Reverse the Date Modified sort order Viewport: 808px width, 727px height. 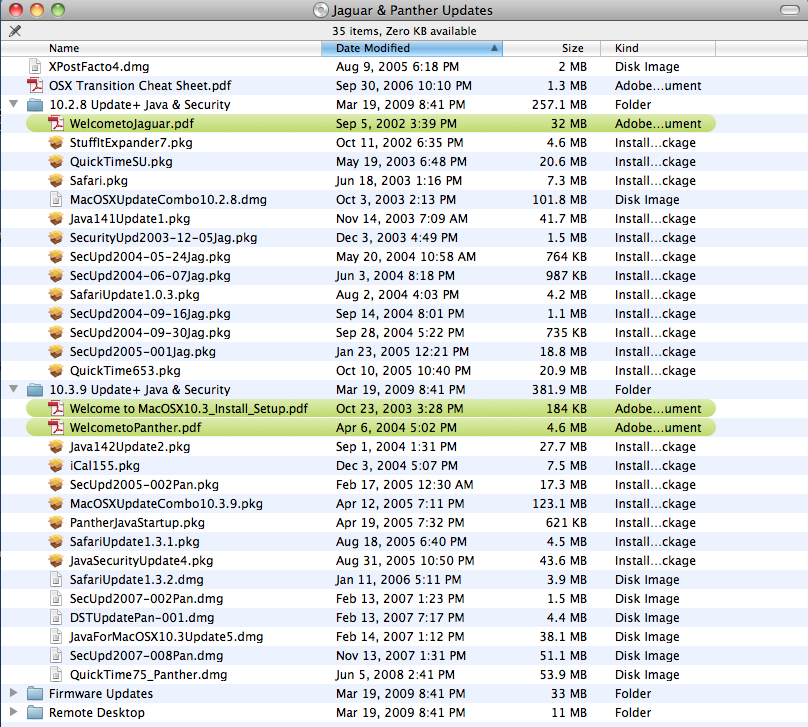(x=412, y=48)
